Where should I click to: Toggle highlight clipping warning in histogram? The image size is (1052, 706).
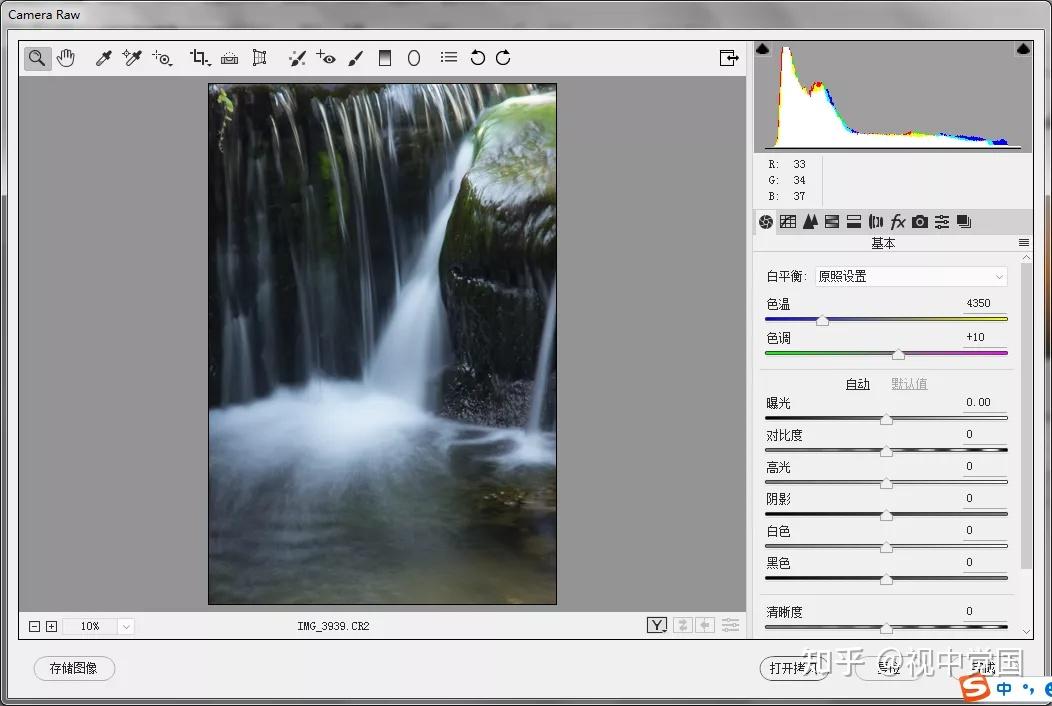point(1023,49)
